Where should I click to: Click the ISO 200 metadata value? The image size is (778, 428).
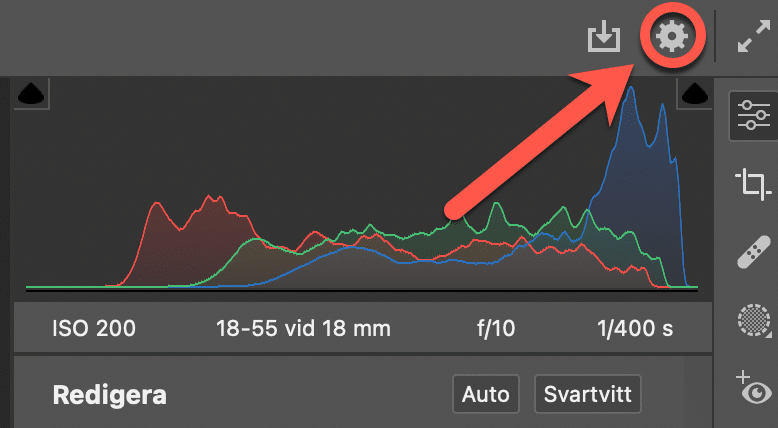pyautogui.click(x=94, y=328)
